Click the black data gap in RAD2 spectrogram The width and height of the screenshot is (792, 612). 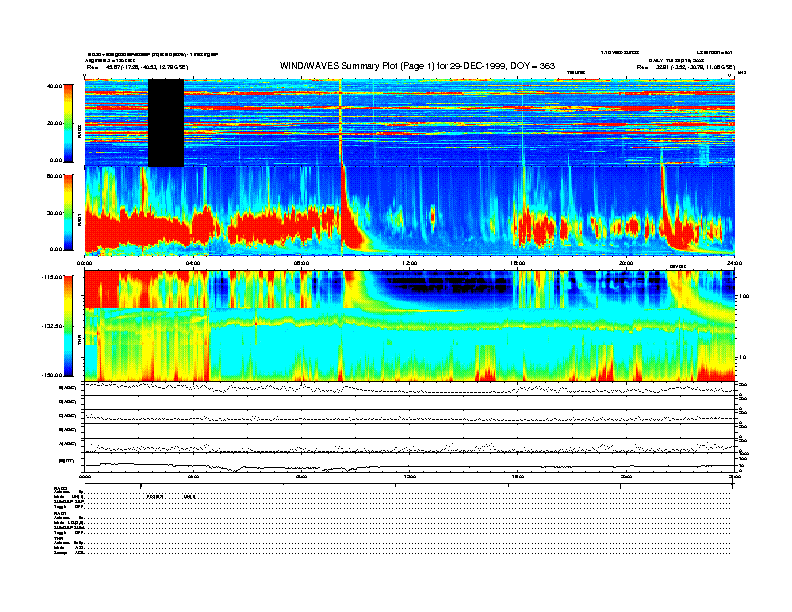point(166,123)
